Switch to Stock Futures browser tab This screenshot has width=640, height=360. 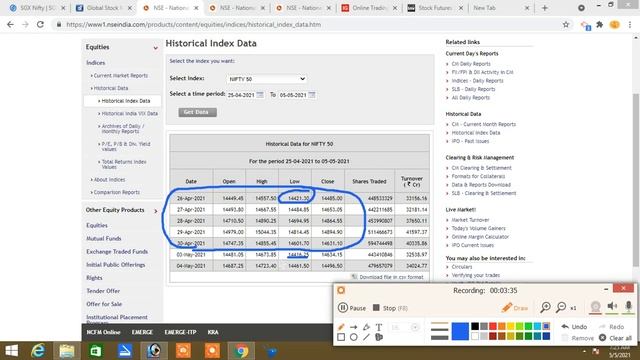(x=435, y=8)
